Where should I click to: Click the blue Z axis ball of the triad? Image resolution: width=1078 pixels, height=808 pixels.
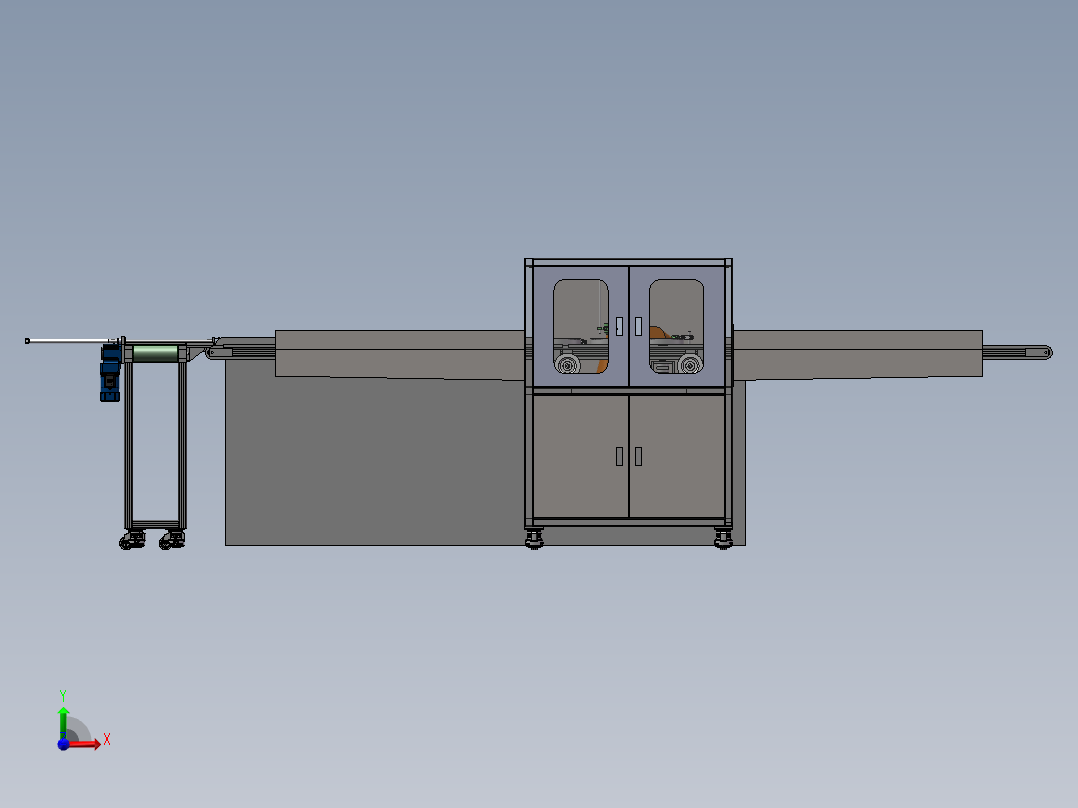click(63, 744)
